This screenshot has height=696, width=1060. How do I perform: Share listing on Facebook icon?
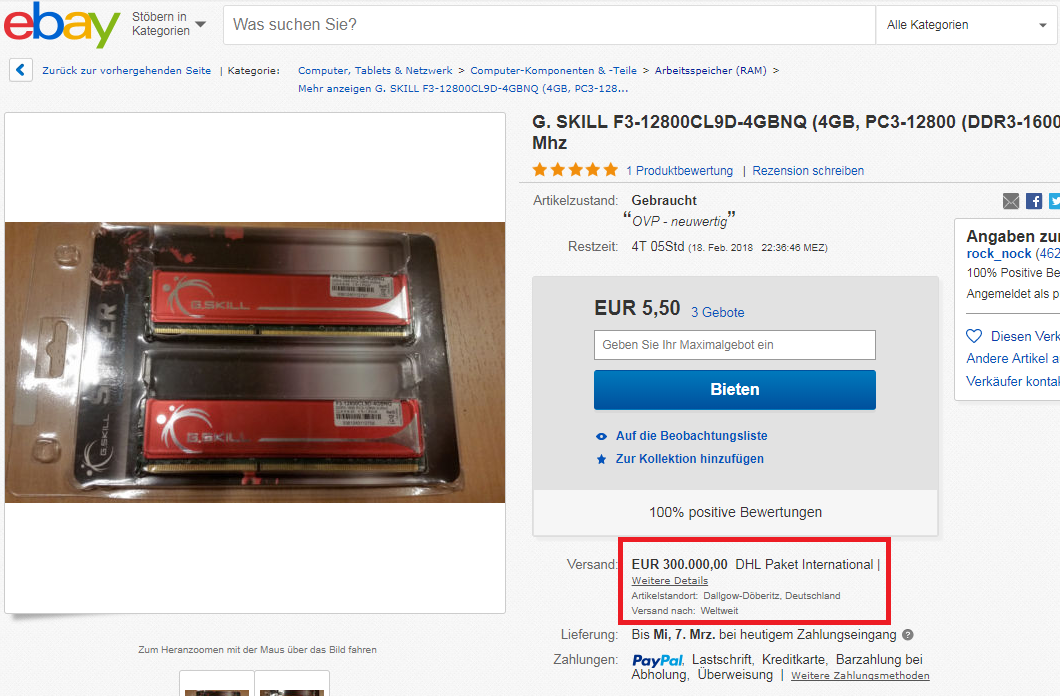tap(1034, 201)
